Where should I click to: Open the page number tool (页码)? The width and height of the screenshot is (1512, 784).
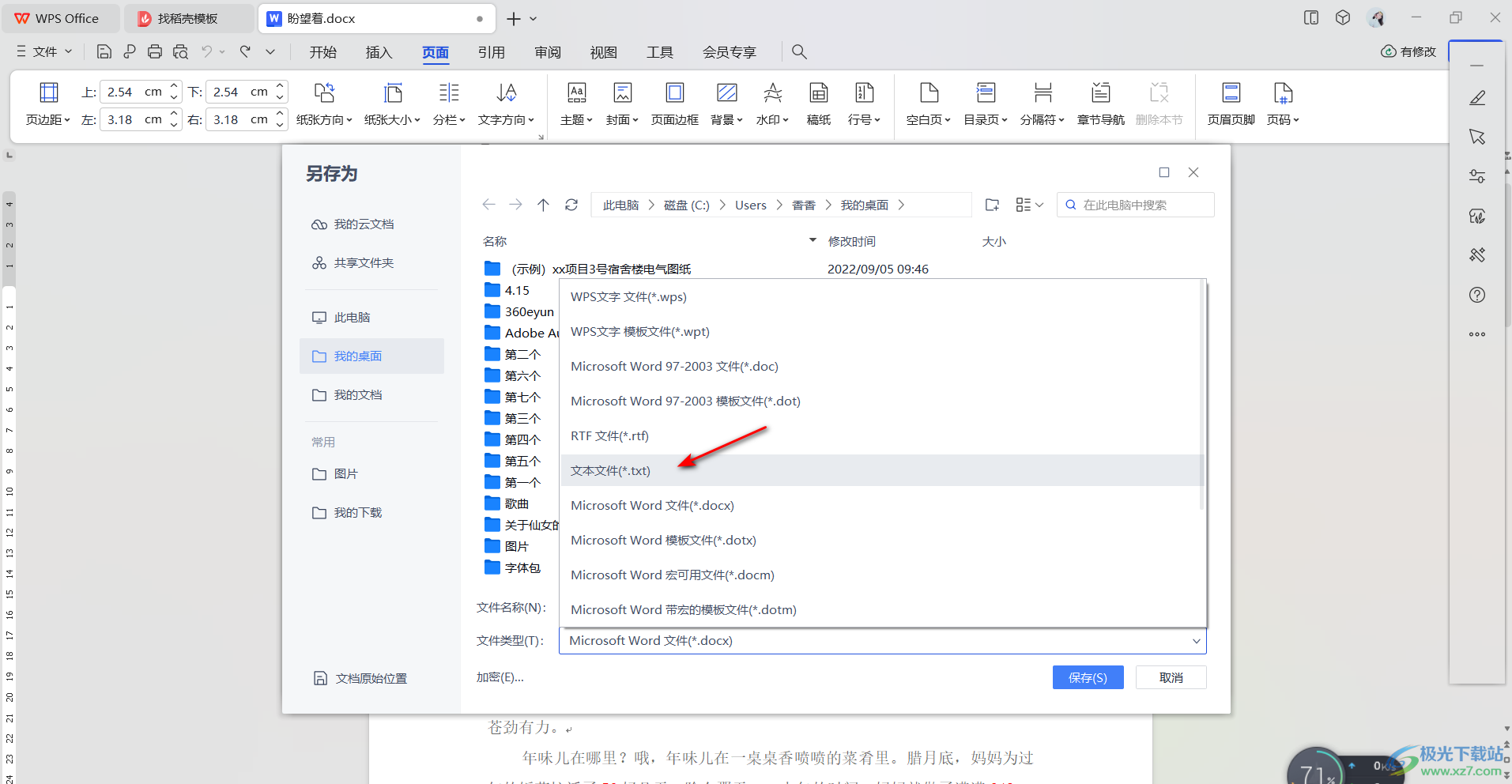(x=1283, y=104)
